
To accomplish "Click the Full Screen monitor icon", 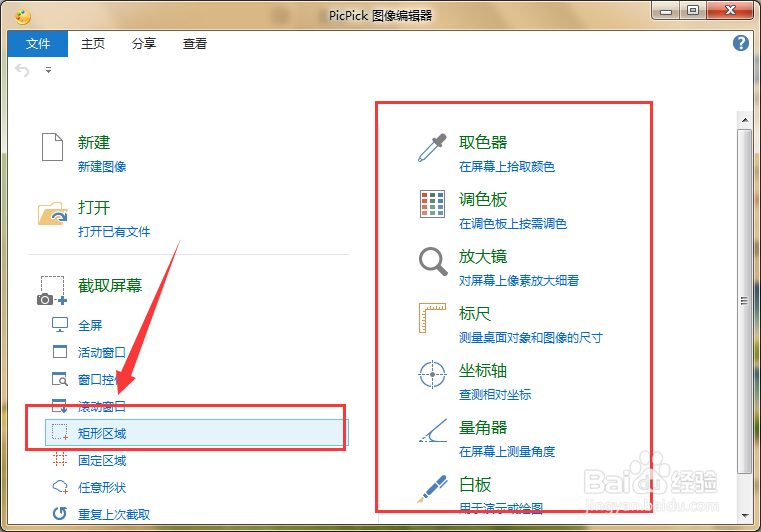I will click(60, 325).
